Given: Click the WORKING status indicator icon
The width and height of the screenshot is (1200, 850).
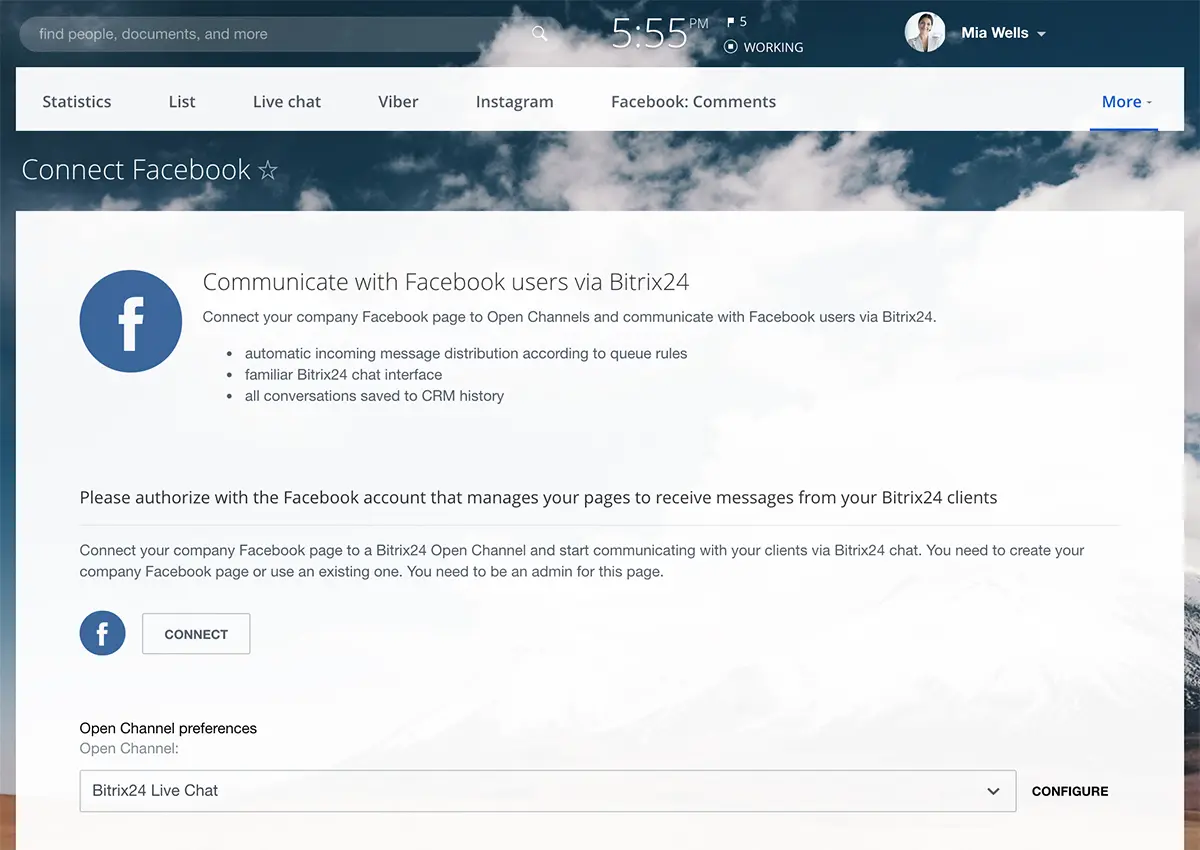Looking at the screenshot, I should click(x=731, y=47).
